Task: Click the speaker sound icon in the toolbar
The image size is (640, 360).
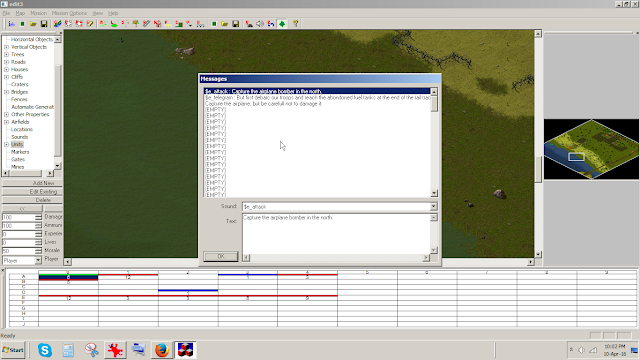Action: tap(260, 24)
